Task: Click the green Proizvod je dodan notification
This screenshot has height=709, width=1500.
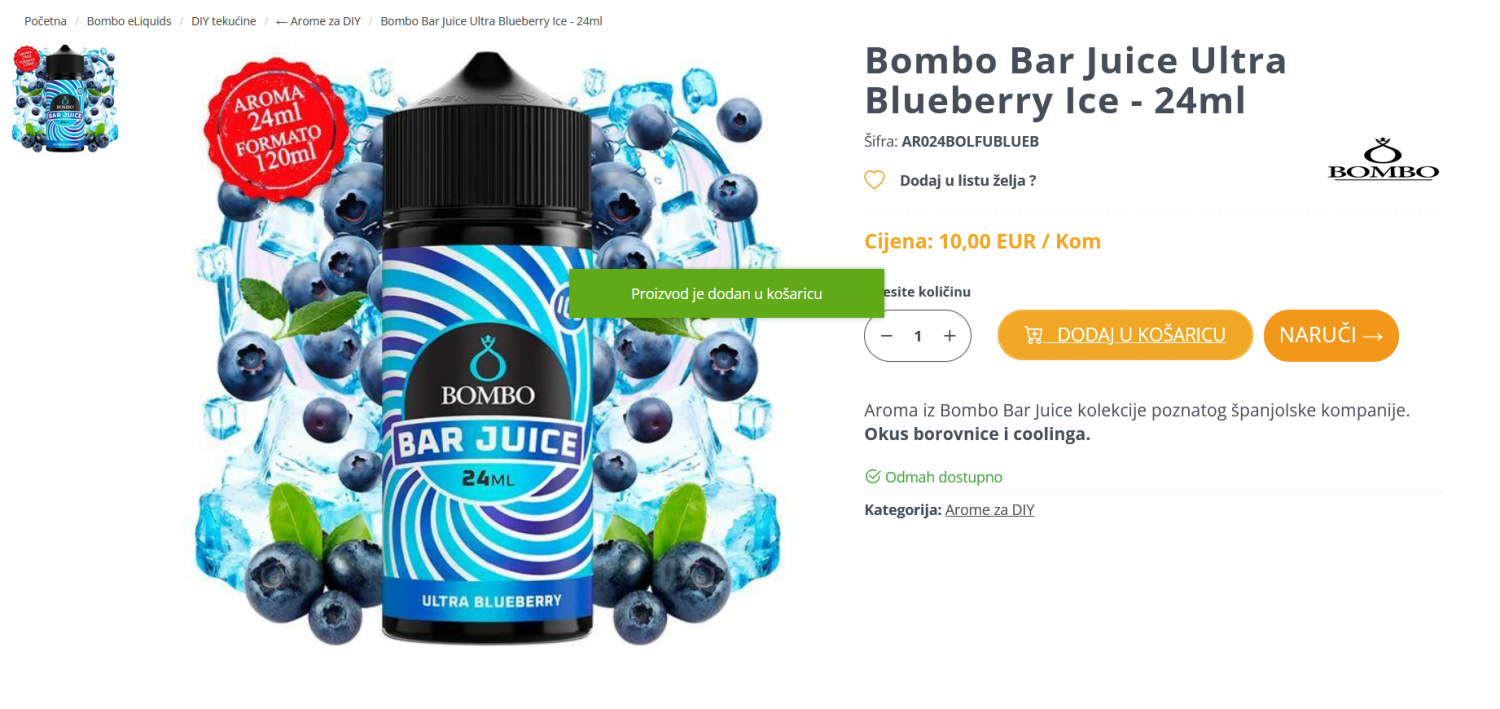Action: click(727, 293)
